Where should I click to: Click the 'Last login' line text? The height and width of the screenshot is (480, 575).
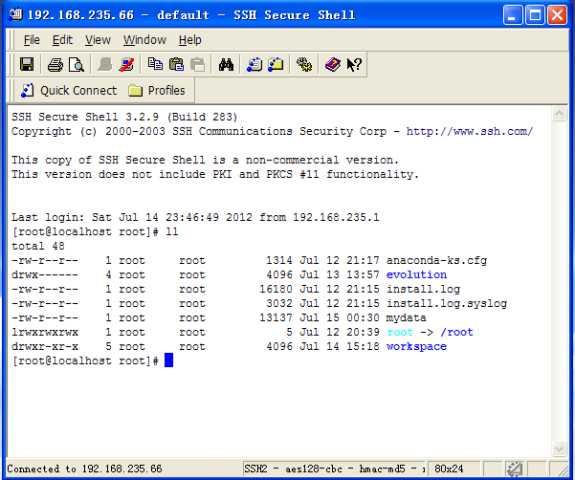(195, 217)
